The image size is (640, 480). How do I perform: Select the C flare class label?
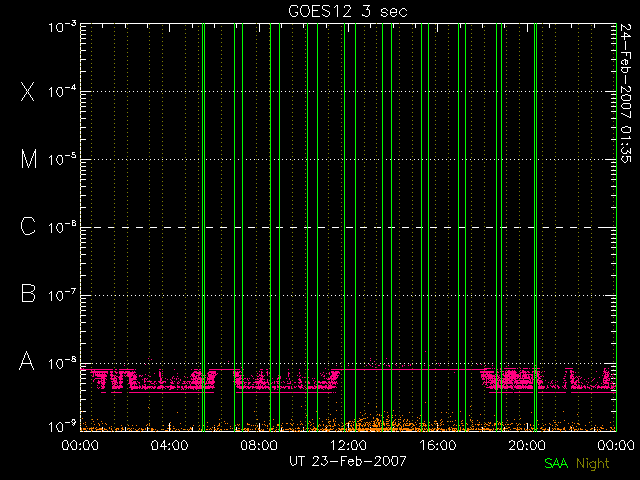(28, 226)
